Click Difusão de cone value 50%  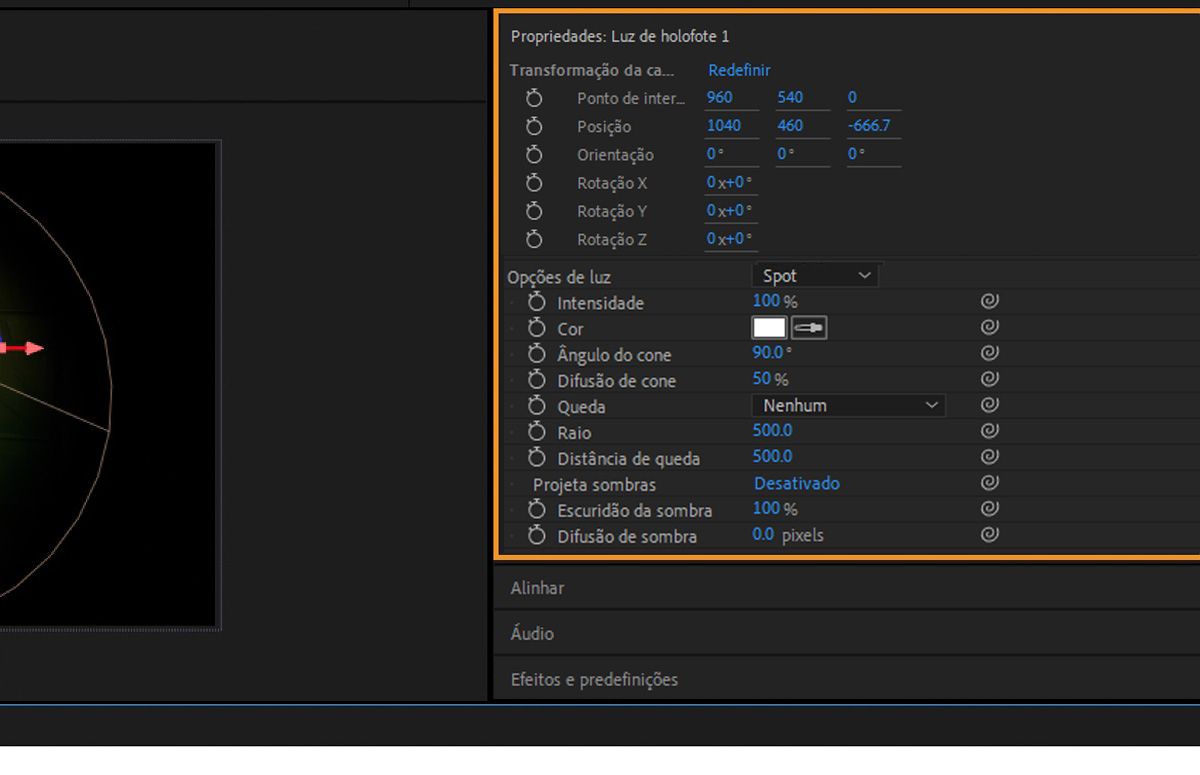[770, 379]
